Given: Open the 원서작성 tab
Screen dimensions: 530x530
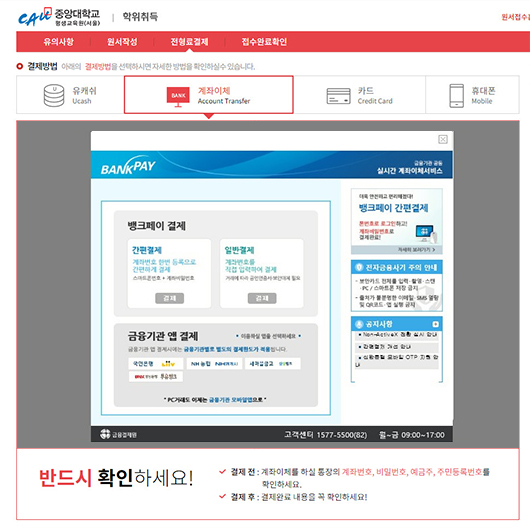Looking at the screenshot, I should (x=122, y=42).
